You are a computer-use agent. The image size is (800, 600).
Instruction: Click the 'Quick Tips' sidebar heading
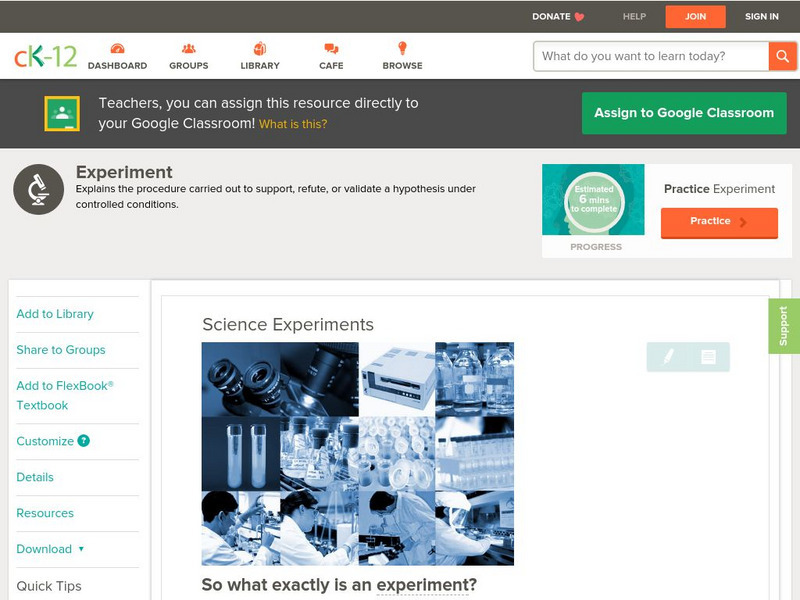(x=49, y=586)
